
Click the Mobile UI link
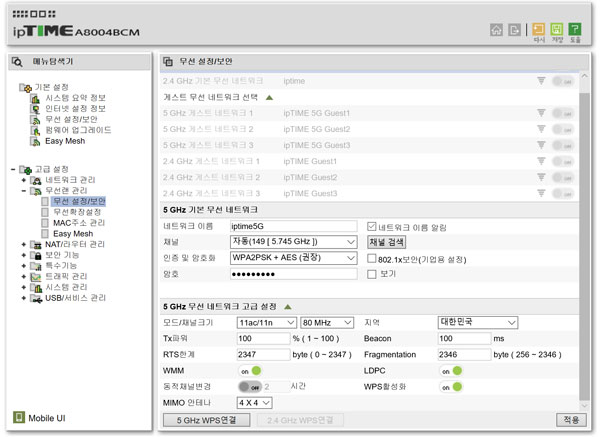coord(47,418)
